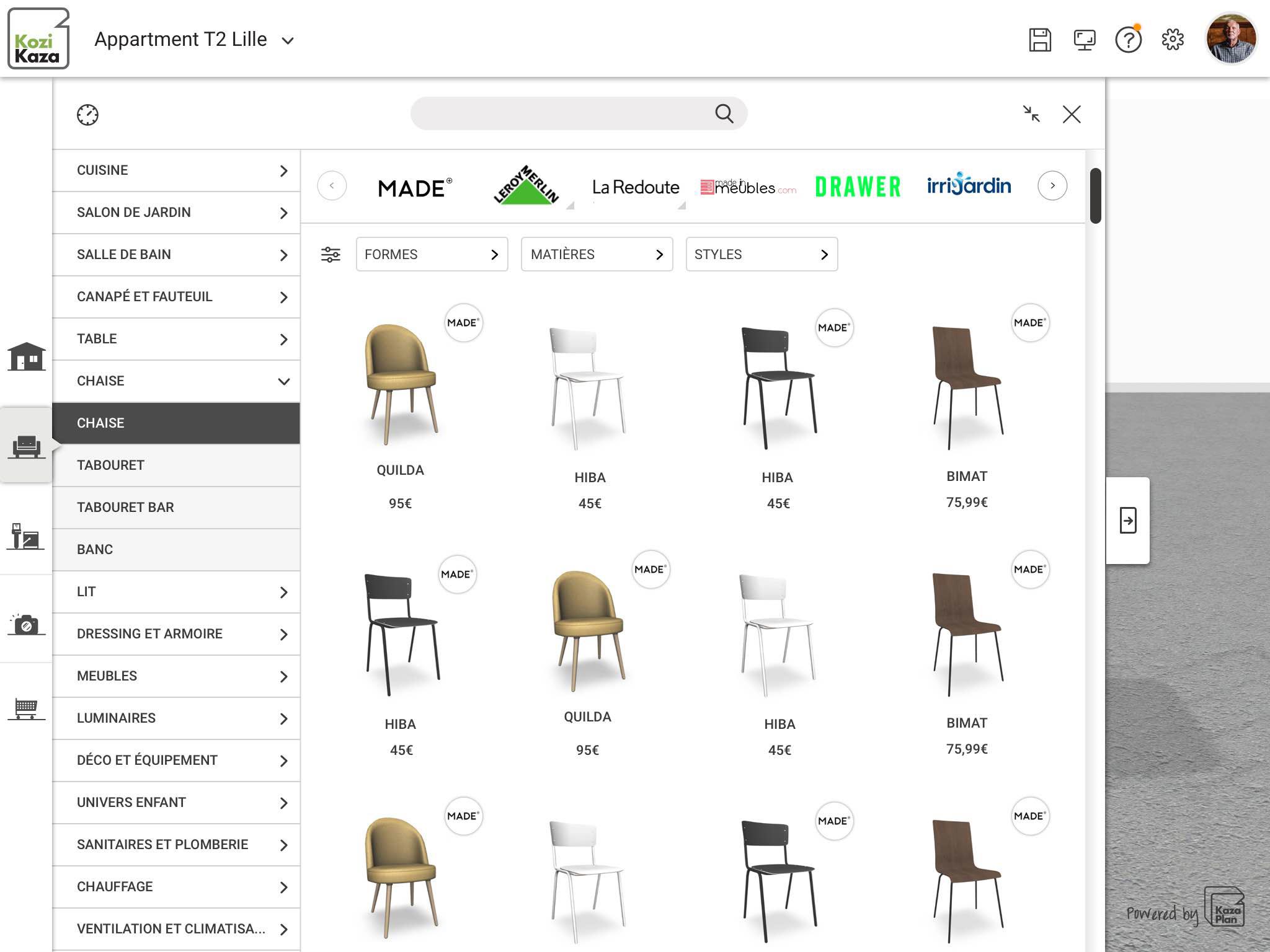The image size is (1270, 952).
Task: Select the MADE brand logo
Action: pos(415,187)
